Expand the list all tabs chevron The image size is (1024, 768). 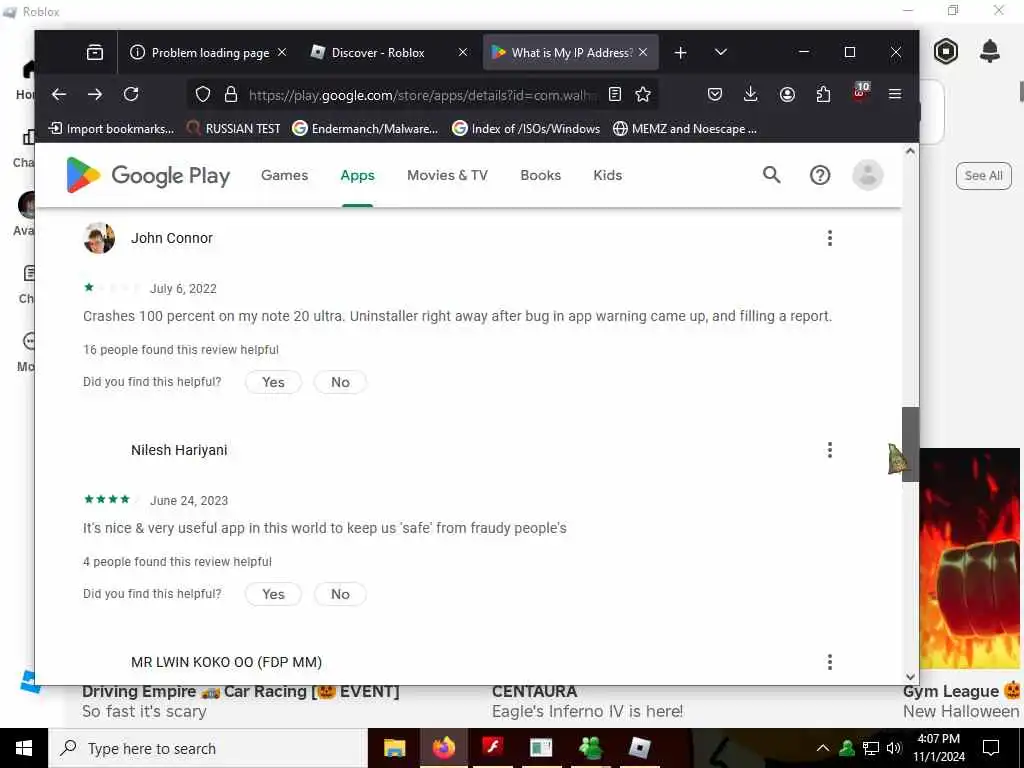click(721, 52)
